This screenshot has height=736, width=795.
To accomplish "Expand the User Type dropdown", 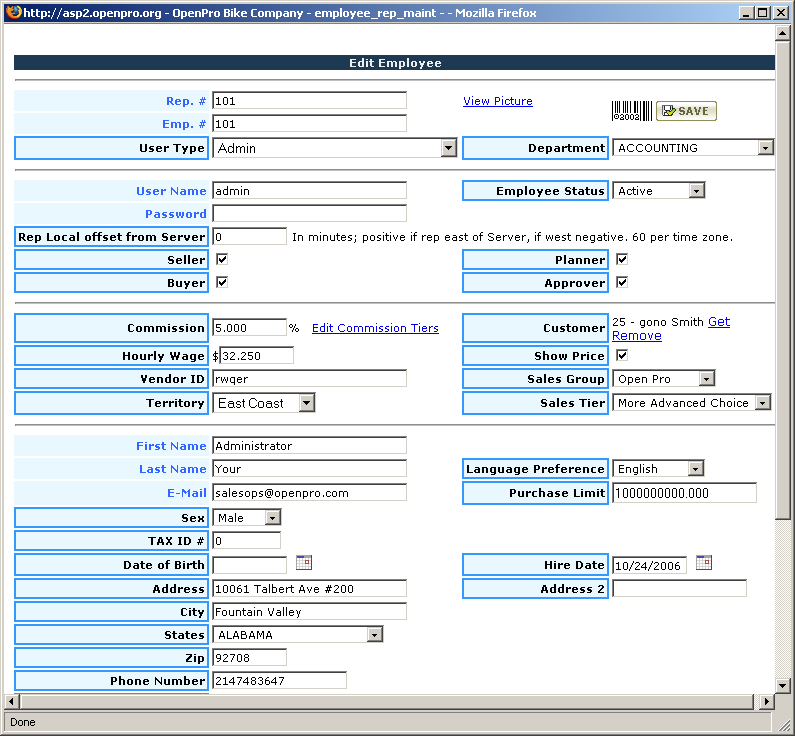I will tap(448, 148).
